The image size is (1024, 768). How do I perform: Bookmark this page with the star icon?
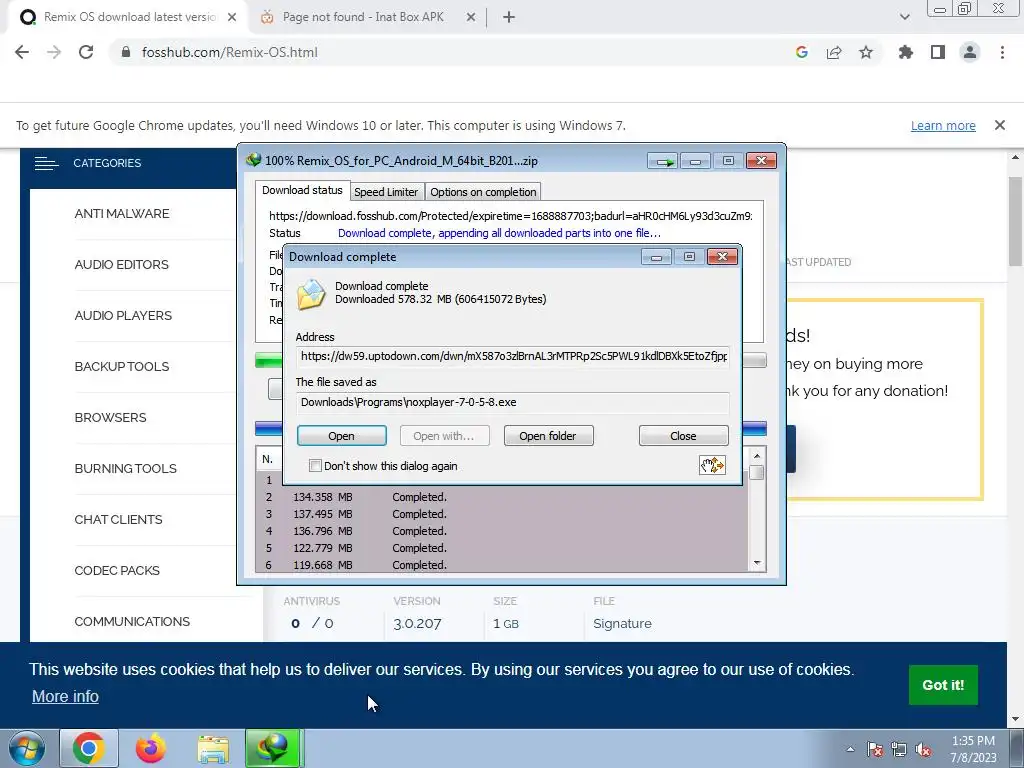[866, 52]
